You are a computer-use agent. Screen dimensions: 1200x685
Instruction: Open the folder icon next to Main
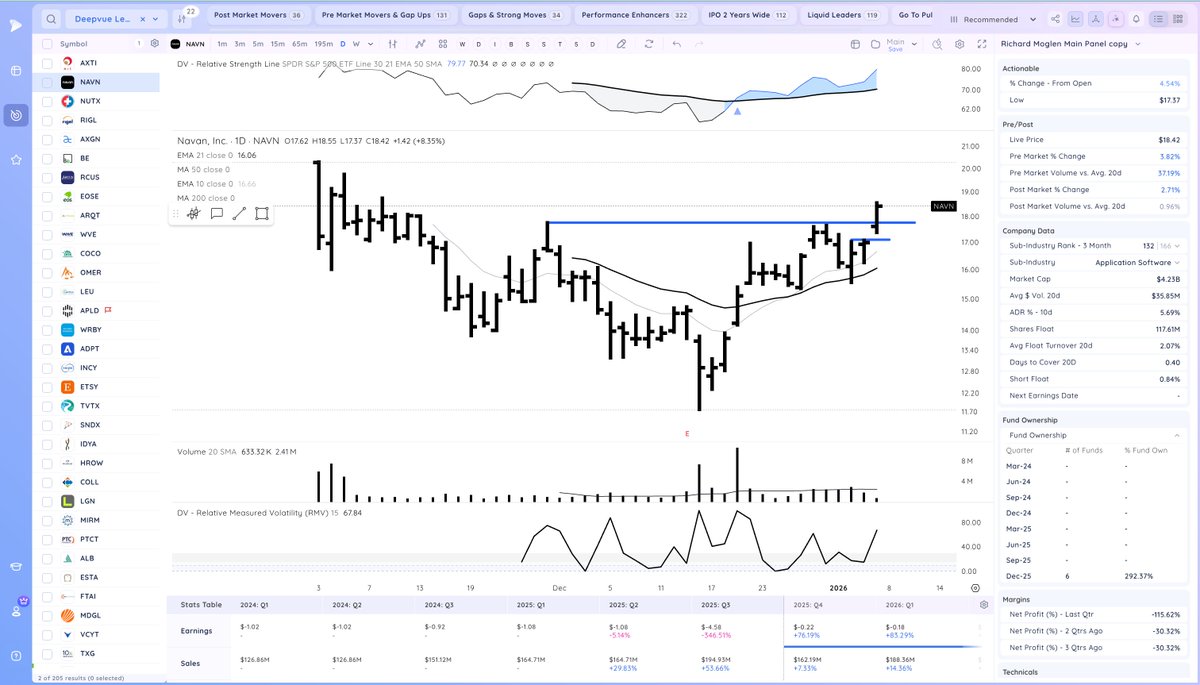878,44
